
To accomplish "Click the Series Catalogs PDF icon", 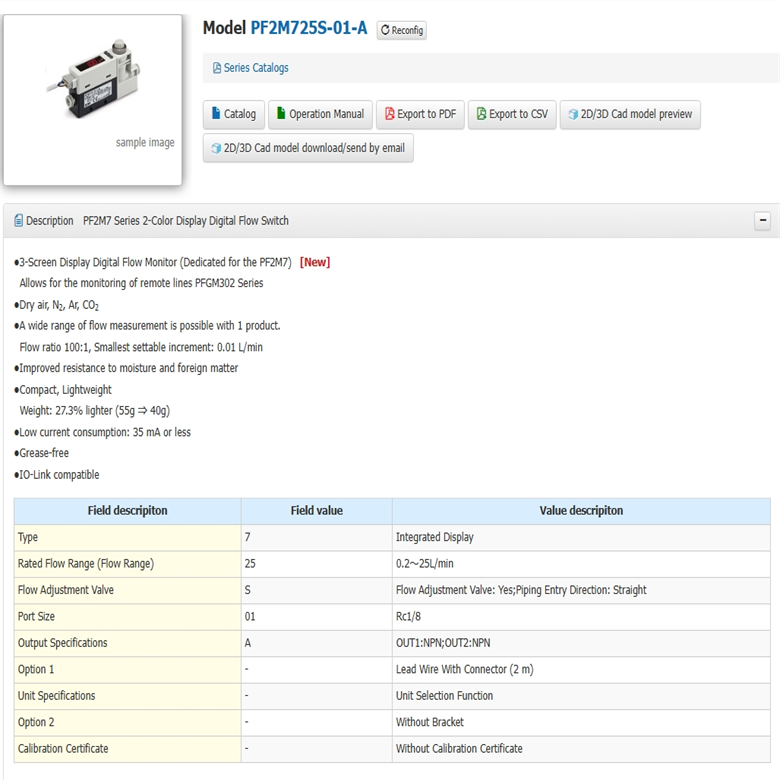I will pyautogui.click(x=217, y=68).
